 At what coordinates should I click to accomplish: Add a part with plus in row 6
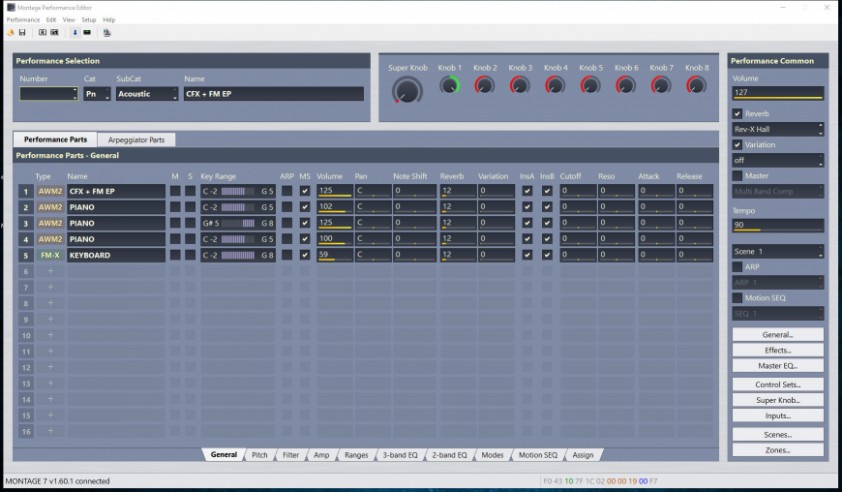[x=50, y=271]
